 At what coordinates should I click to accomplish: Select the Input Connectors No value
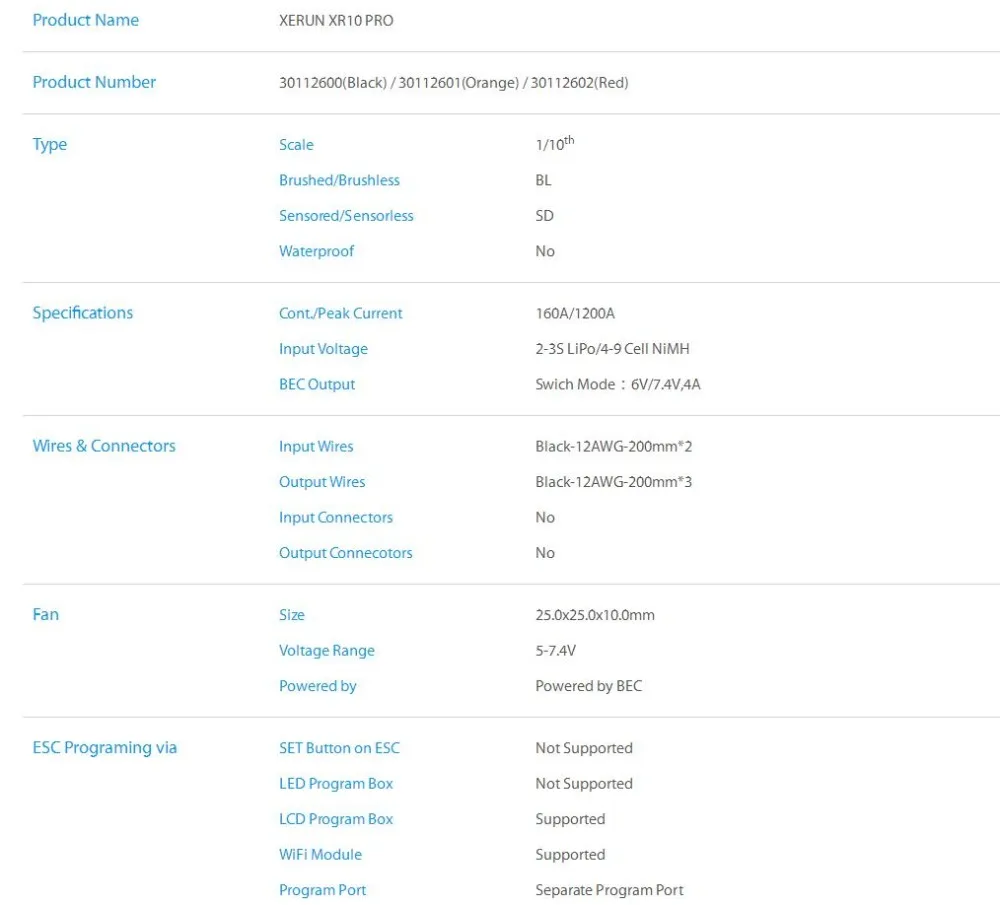click(545, 517)
